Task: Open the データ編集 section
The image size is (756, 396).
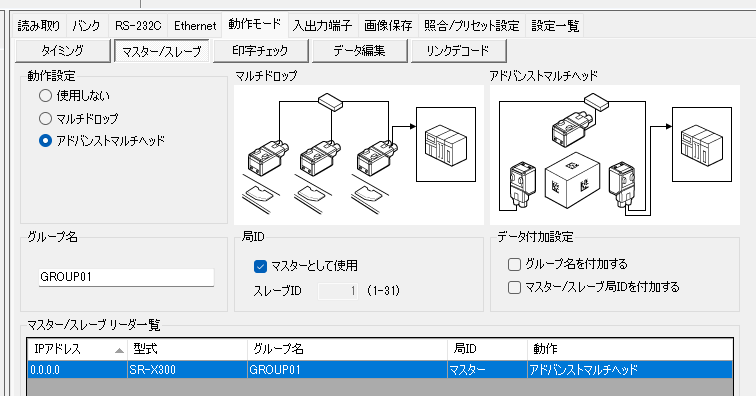Action: [360, 51]
